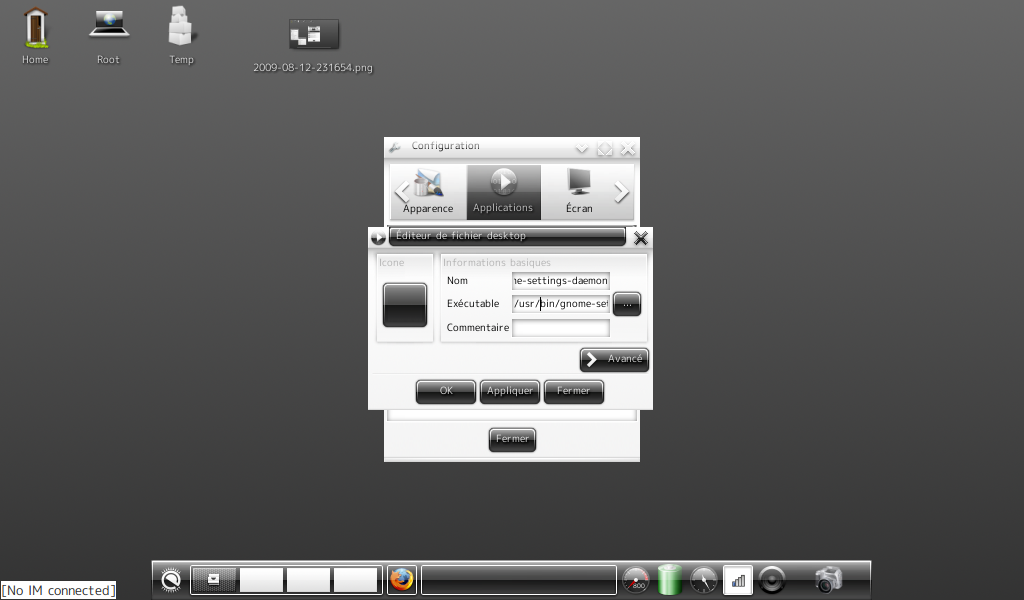Screen dimensions: 1024x600
Task: Open the Root desktop icon
Action: tap(108, 26)
